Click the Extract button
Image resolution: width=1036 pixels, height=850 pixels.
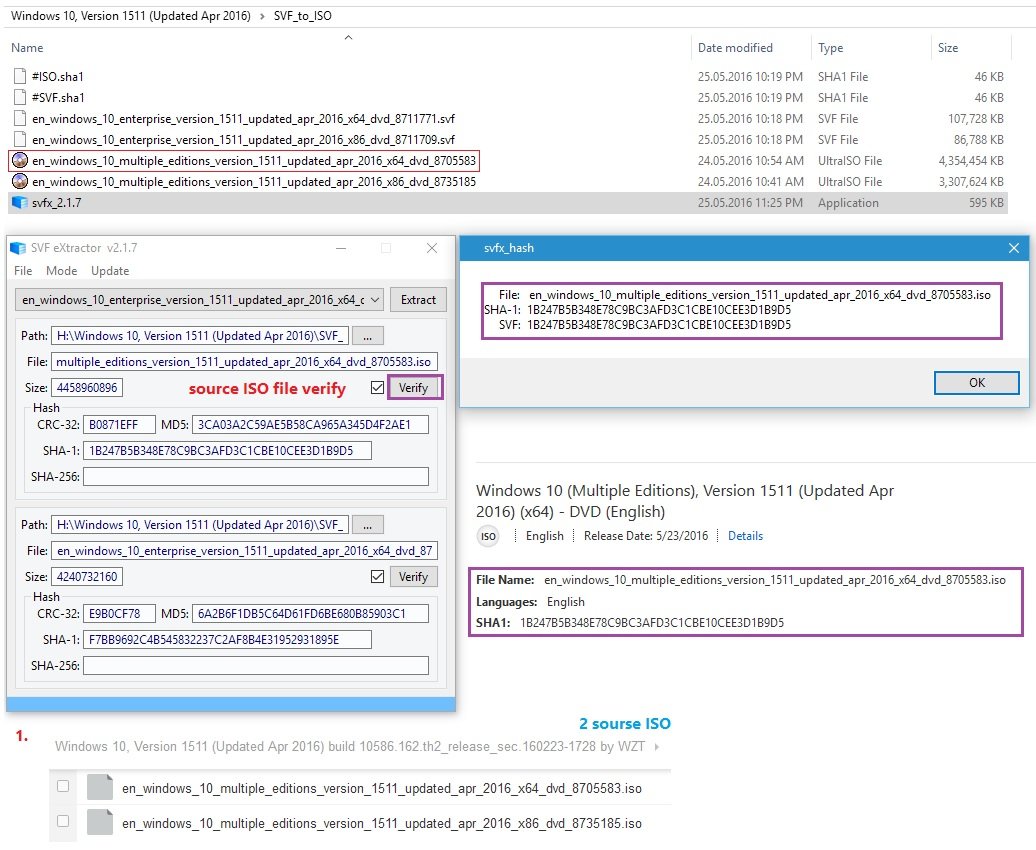(x=418, y=300)
